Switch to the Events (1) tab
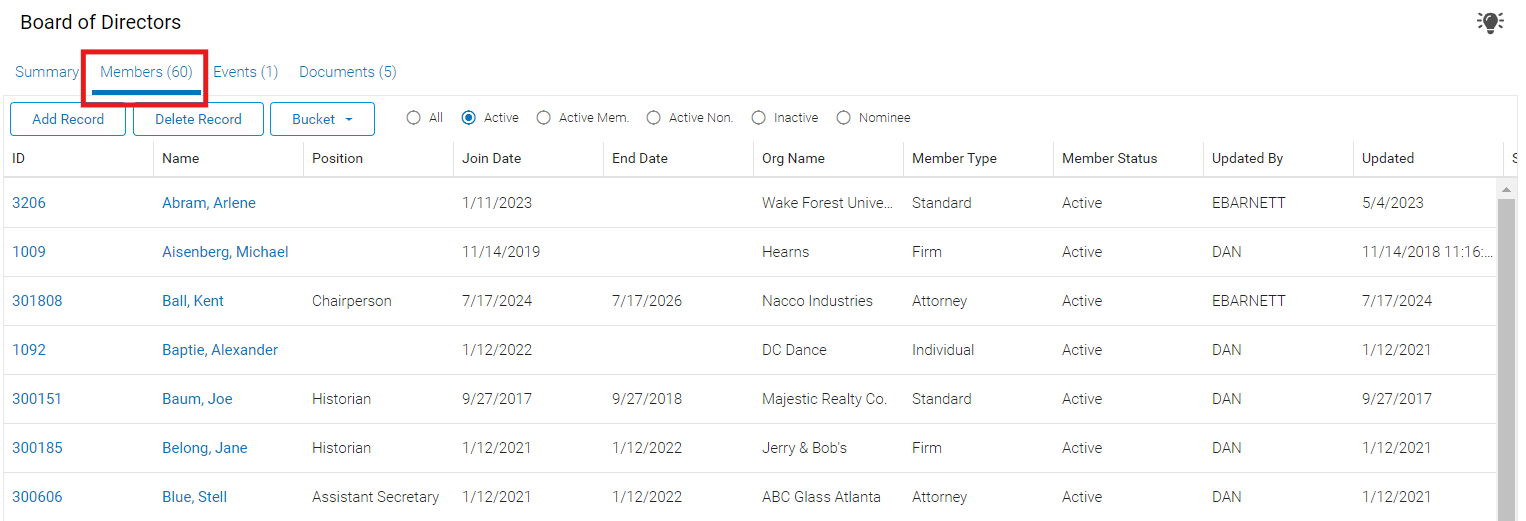The height and width of the screenshot is (521, 1526). (x=245, y=72)
